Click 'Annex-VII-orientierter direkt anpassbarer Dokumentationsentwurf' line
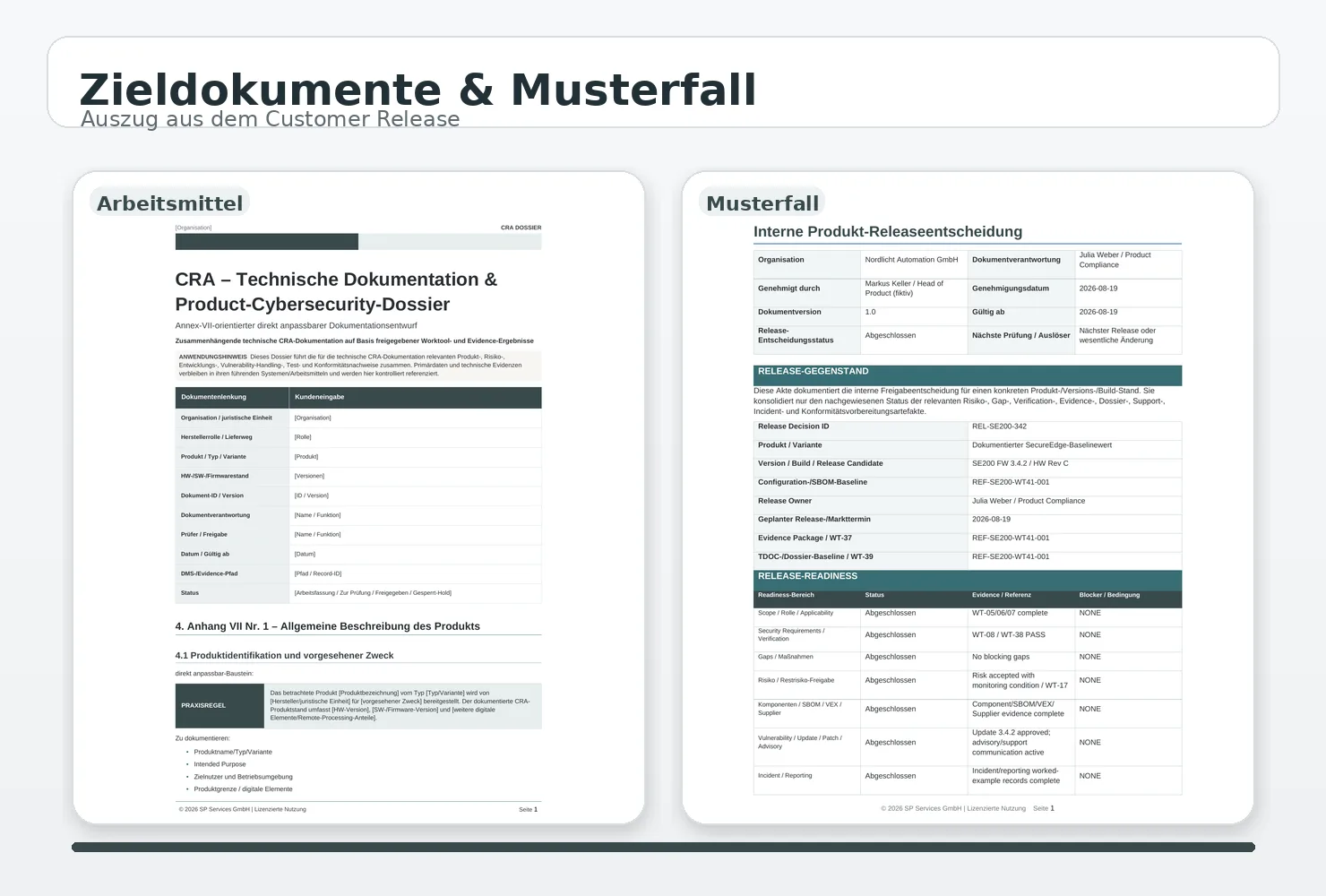This screenshot has width=1326, height=896. click(297, 325)
